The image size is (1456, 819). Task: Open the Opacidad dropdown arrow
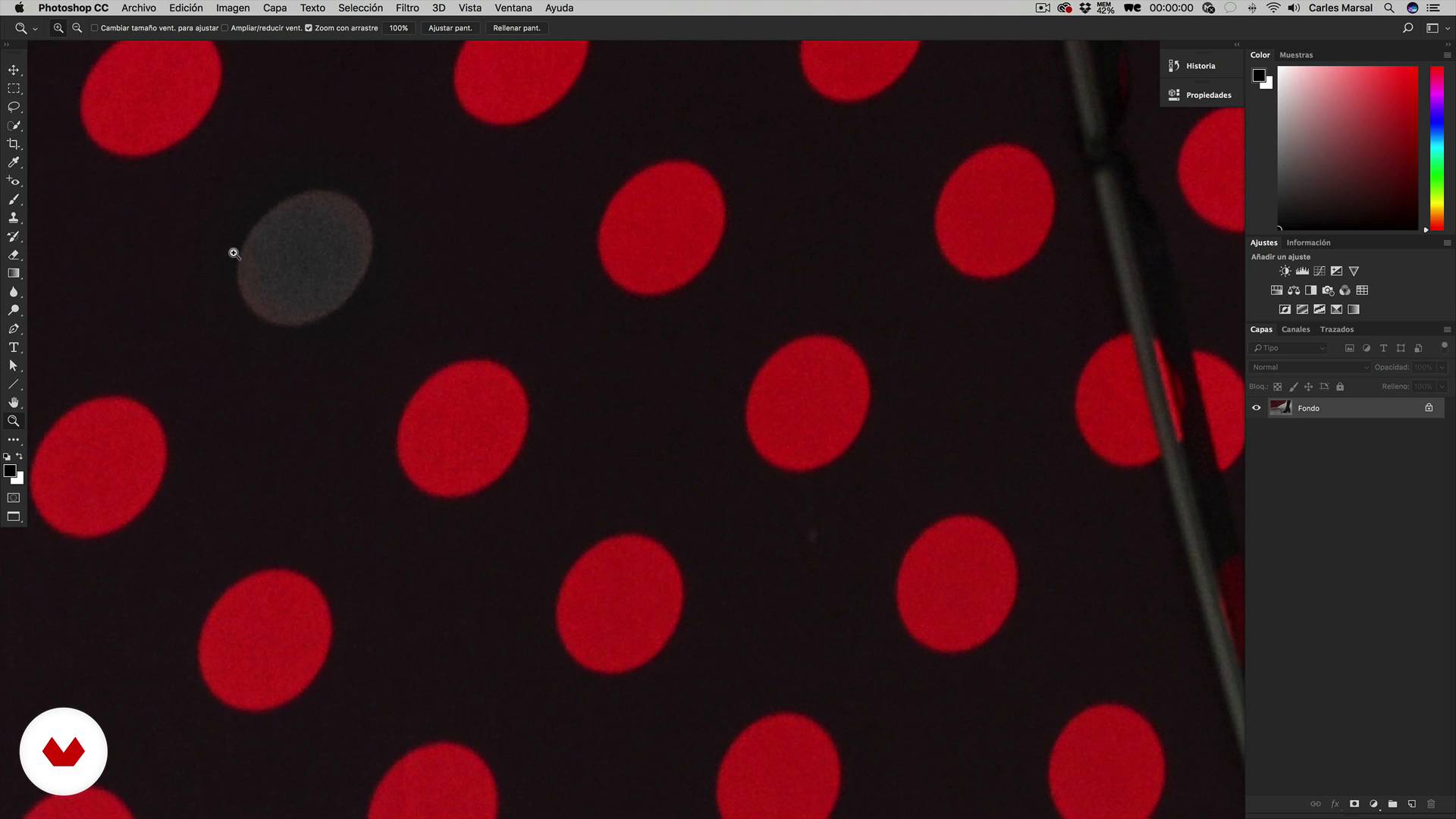pos(1442,367)
